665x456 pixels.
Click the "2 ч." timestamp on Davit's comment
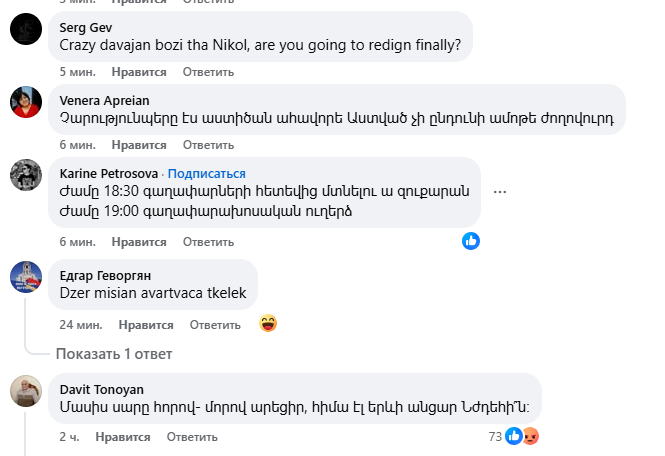(x=70, y=437)
